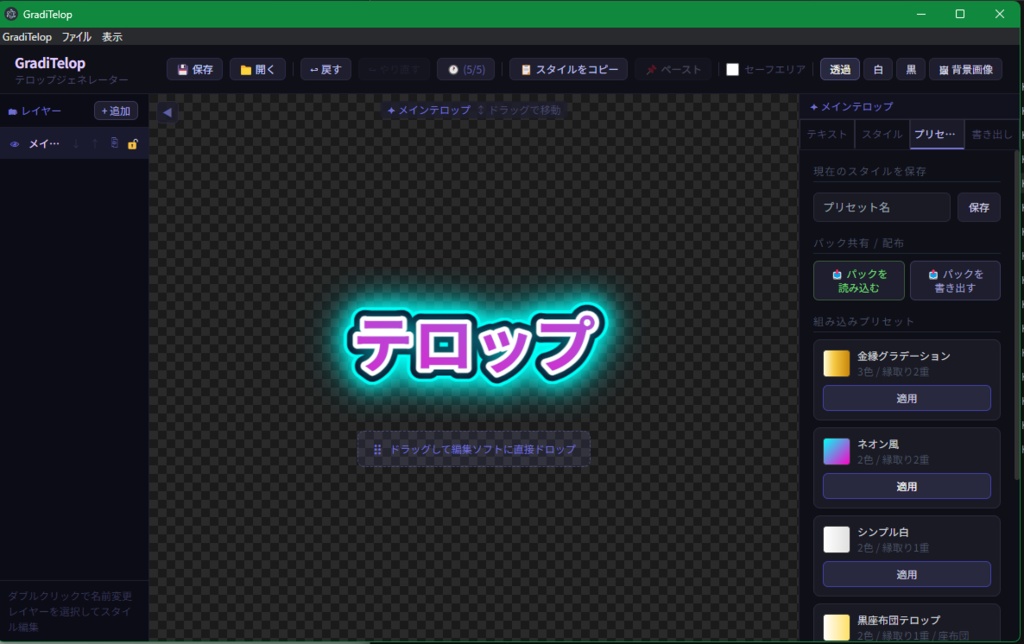This screenshot has height=644, width=1024.
Task: Move メイン layer up with arrow
Action: (95, 144)
